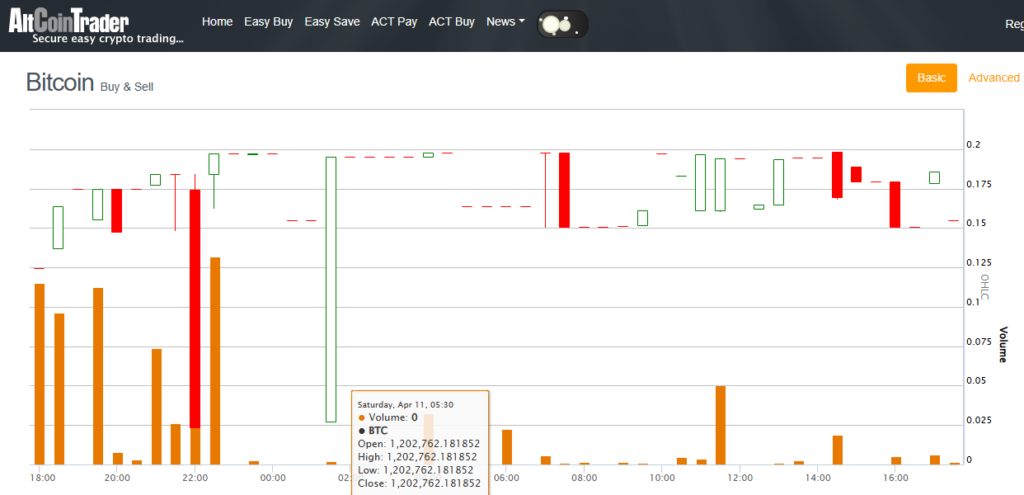The height and width of the screenshot is (495, 1024).
Task: Click the Bitcoin heading
Action: [60, 83]
